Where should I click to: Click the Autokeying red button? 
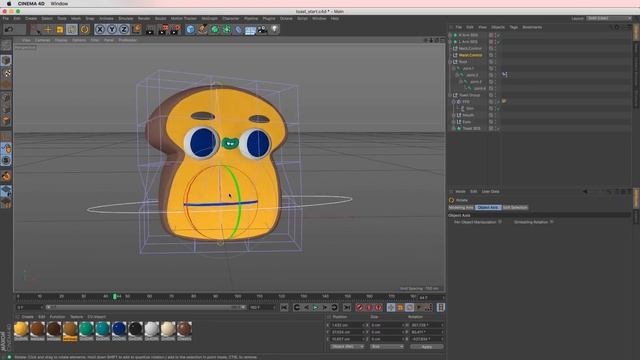click(369, 307)
